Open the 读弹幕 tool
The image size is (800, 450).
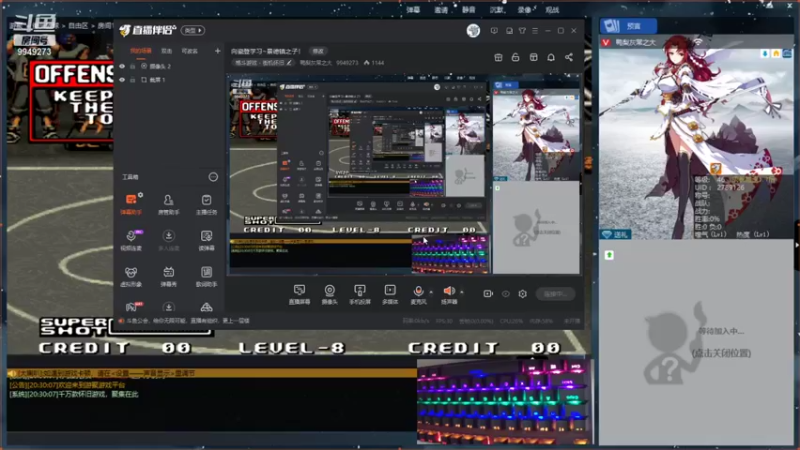click(x=206, y=240)
